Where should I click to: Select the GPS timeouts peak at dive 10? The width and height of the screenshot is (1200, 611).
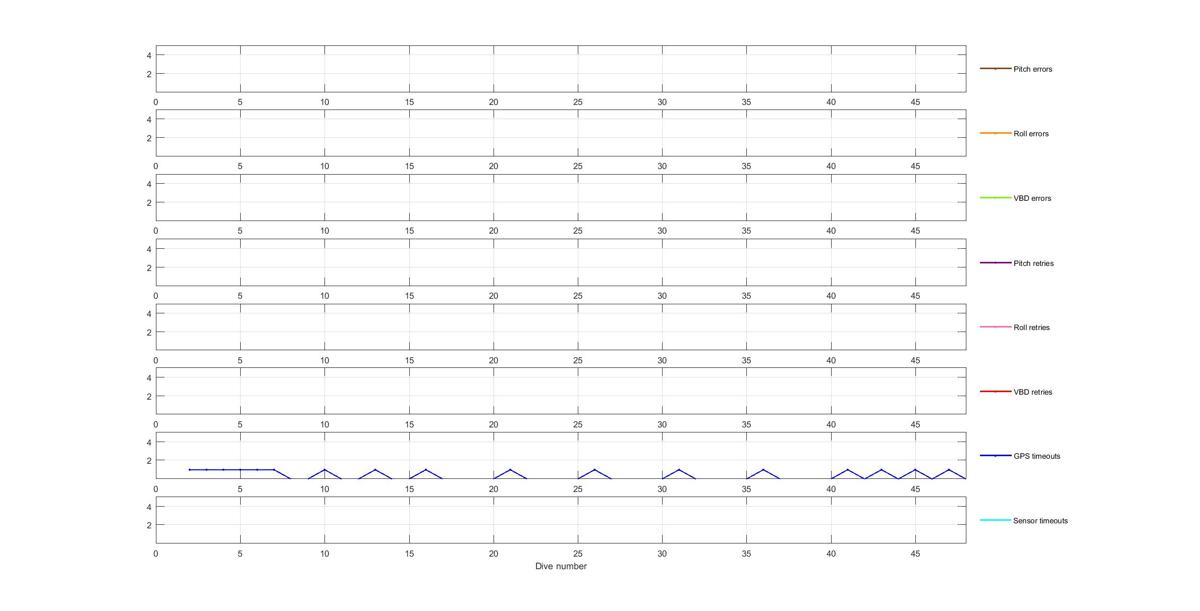324,470
